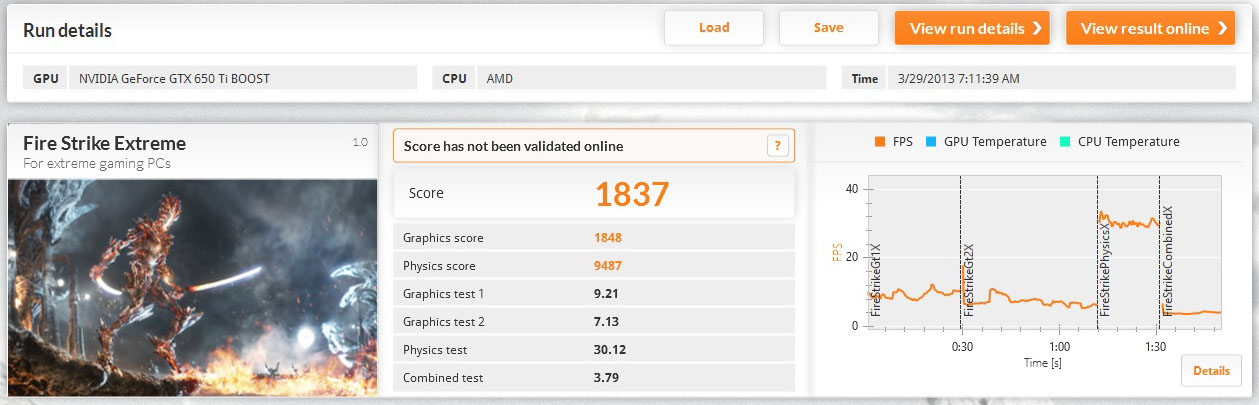1259x405 pixels.
Task: Click 'Score has not been validated online' message
Action: pos(513,146)
